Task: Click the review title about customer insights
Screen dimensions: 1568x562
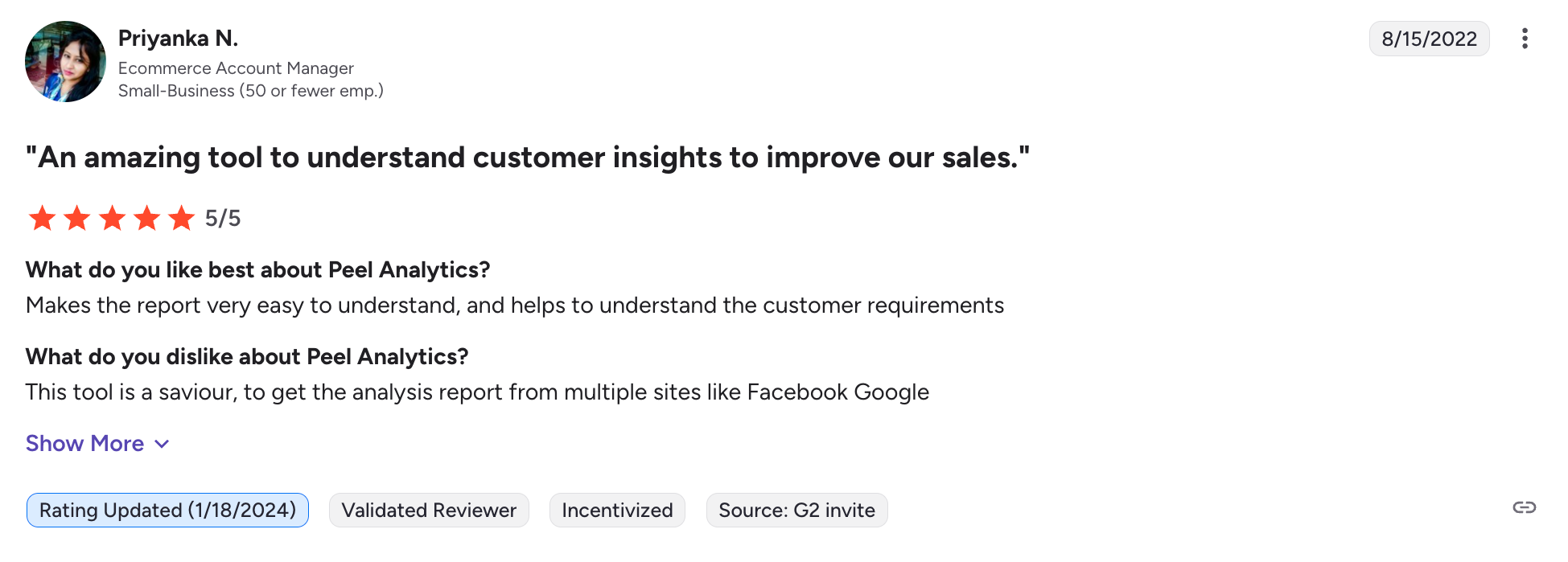Action: pos(528,158)
